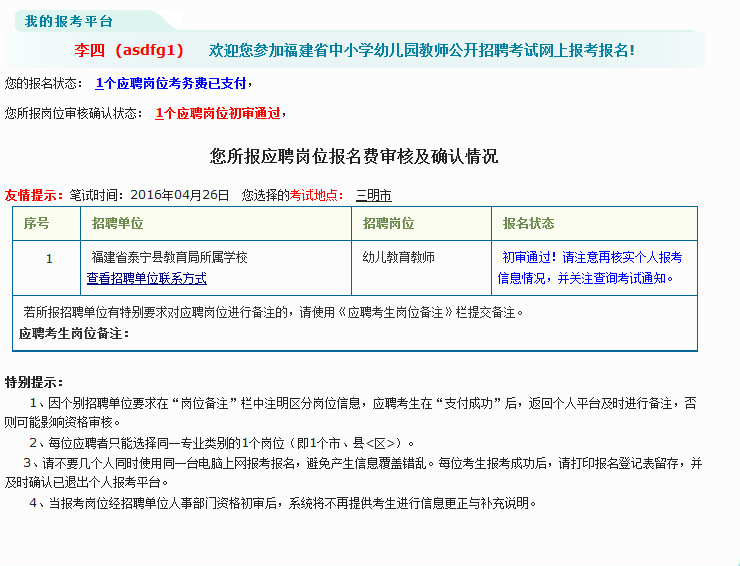The height and width of the screenshot is (566, 740).
Task: Click the 特别提示 heading
Action: pos(34,382)
